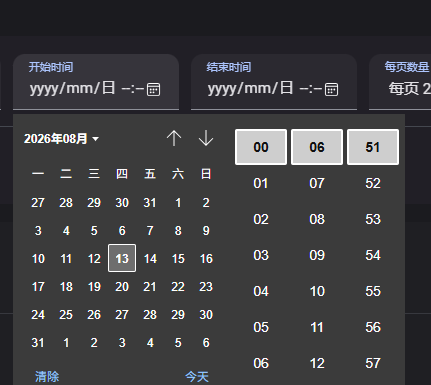Select day 24 in the calendar
The width and height of the screenshot is (431, 385).
[38, 314]
